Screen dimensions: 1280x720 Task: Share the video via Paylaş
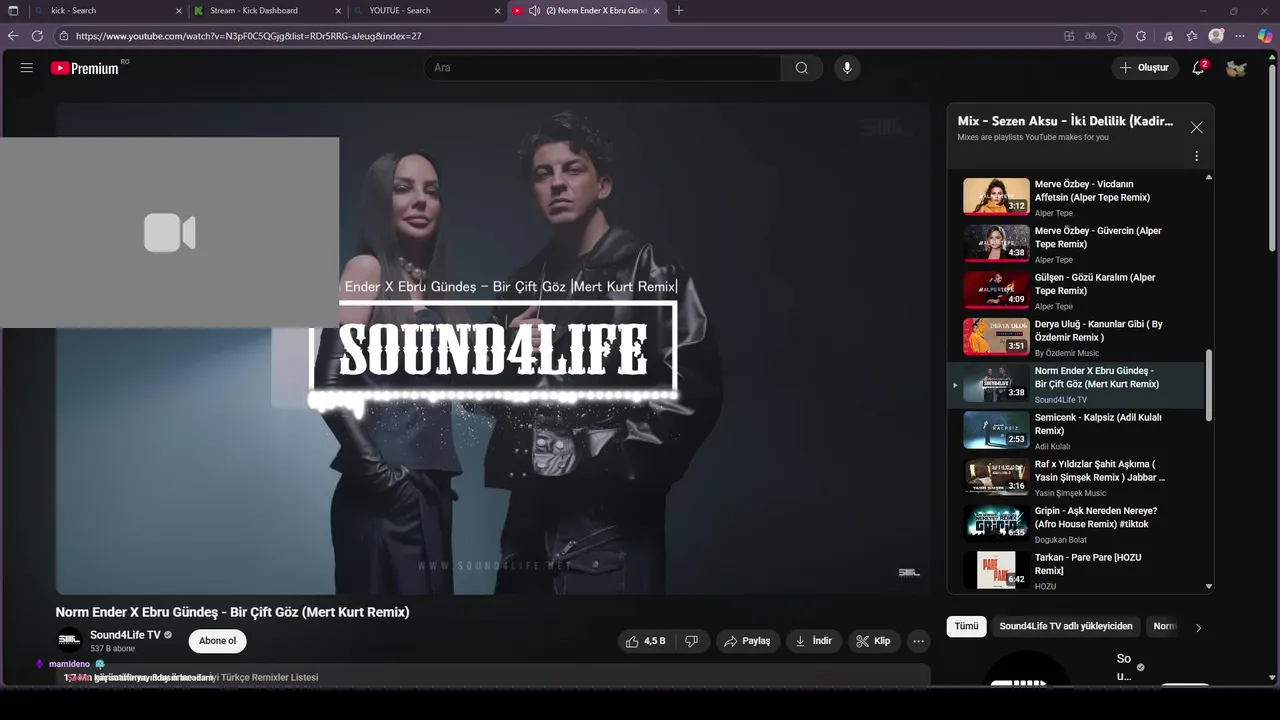[x=747, y=641]
